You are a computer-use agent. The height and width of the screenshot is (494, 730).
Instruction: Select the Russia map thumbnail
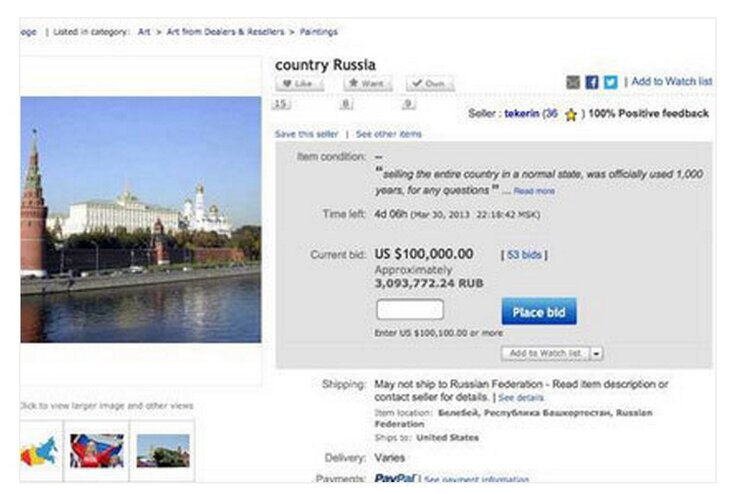coord(40,450)
